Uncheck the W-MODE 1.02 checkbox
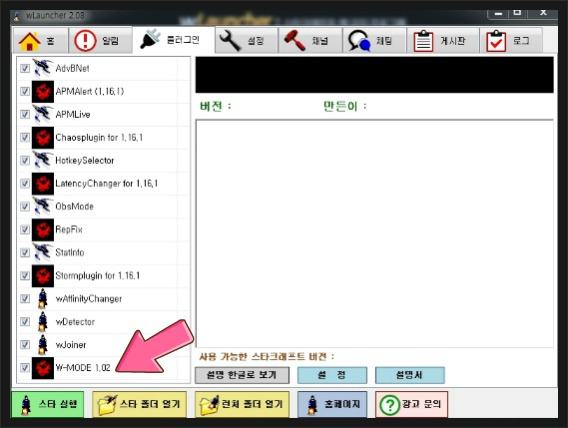The image size is (568, 428). click(25, 368)
